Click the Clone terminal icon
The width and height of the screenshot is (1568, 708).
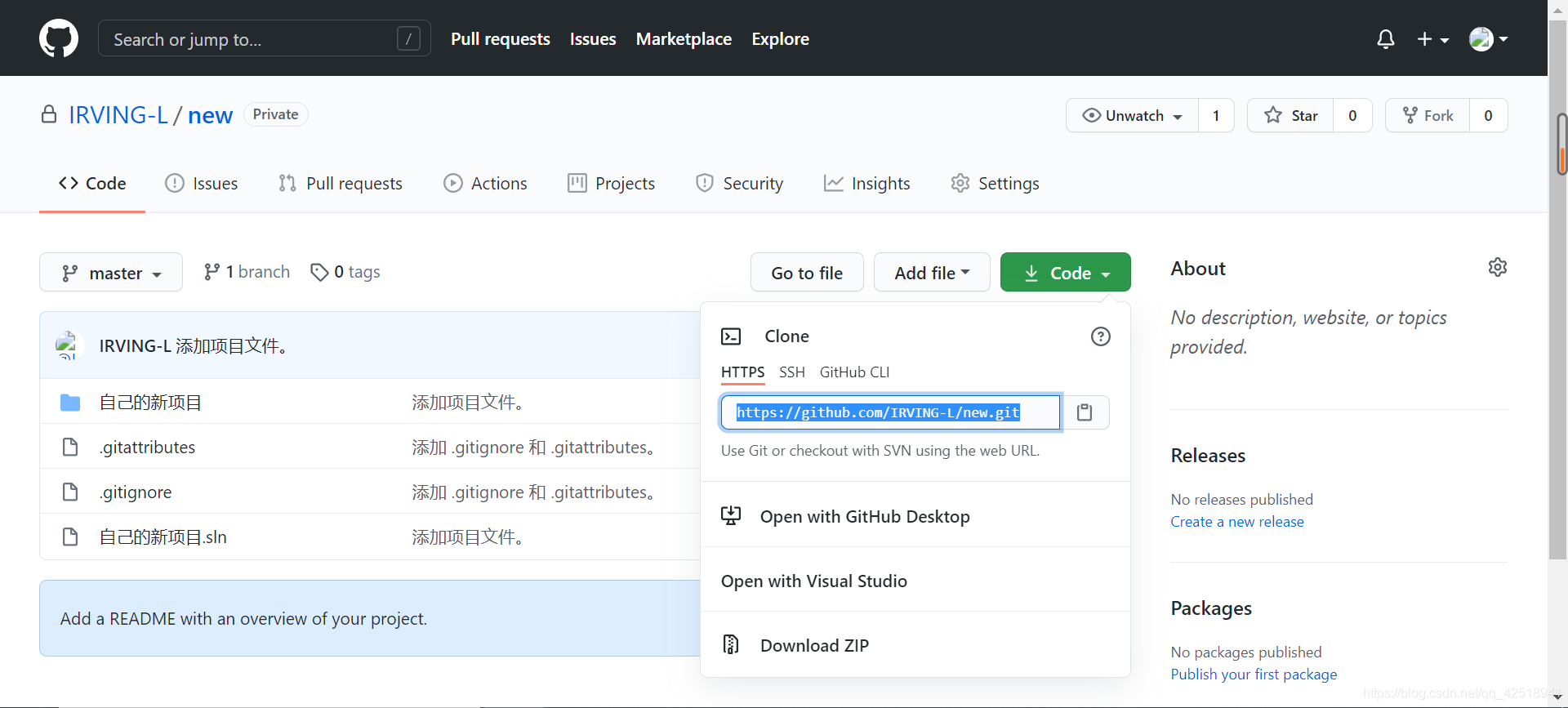tap(731, 336)
